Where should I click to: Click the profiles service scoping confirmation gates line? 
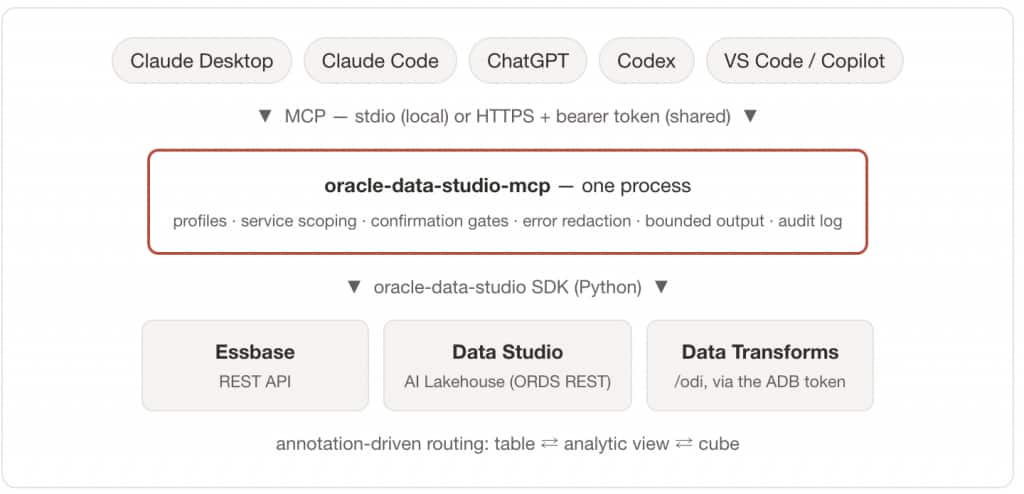pyautogui.click(x=507, y=221)
